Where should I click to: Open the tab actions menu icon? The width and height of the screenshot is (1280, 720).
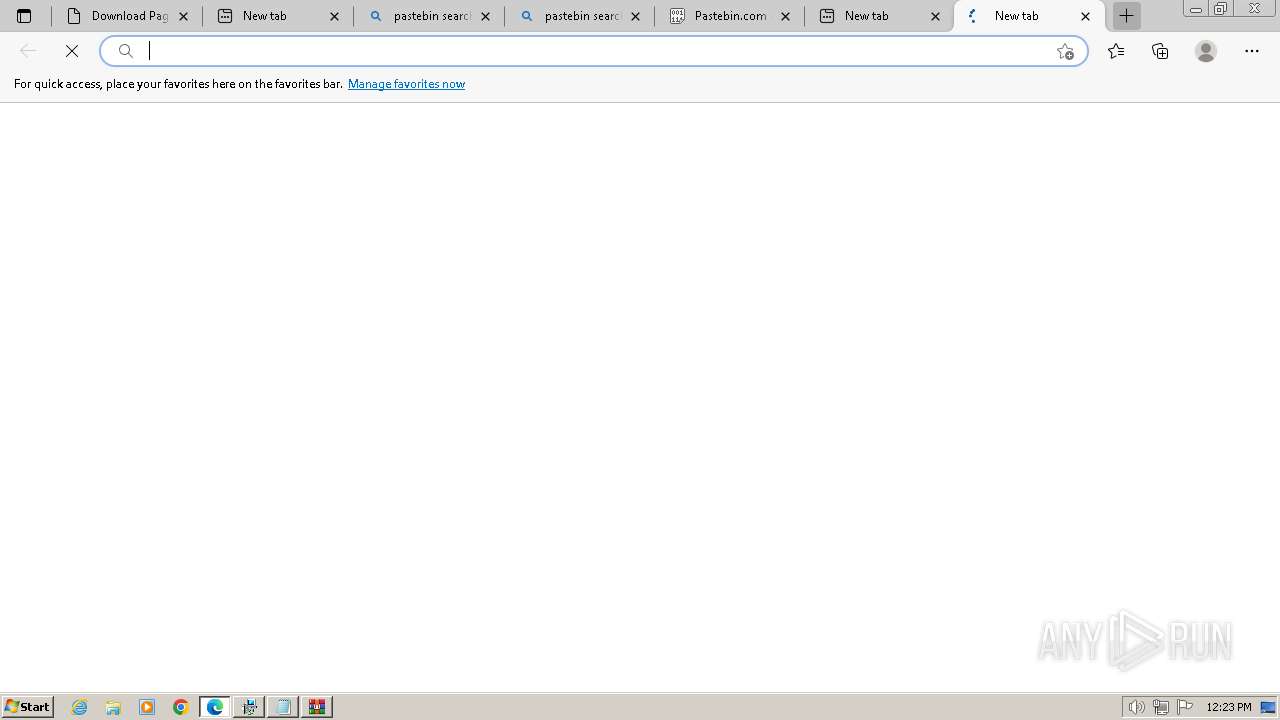[24, 16]
